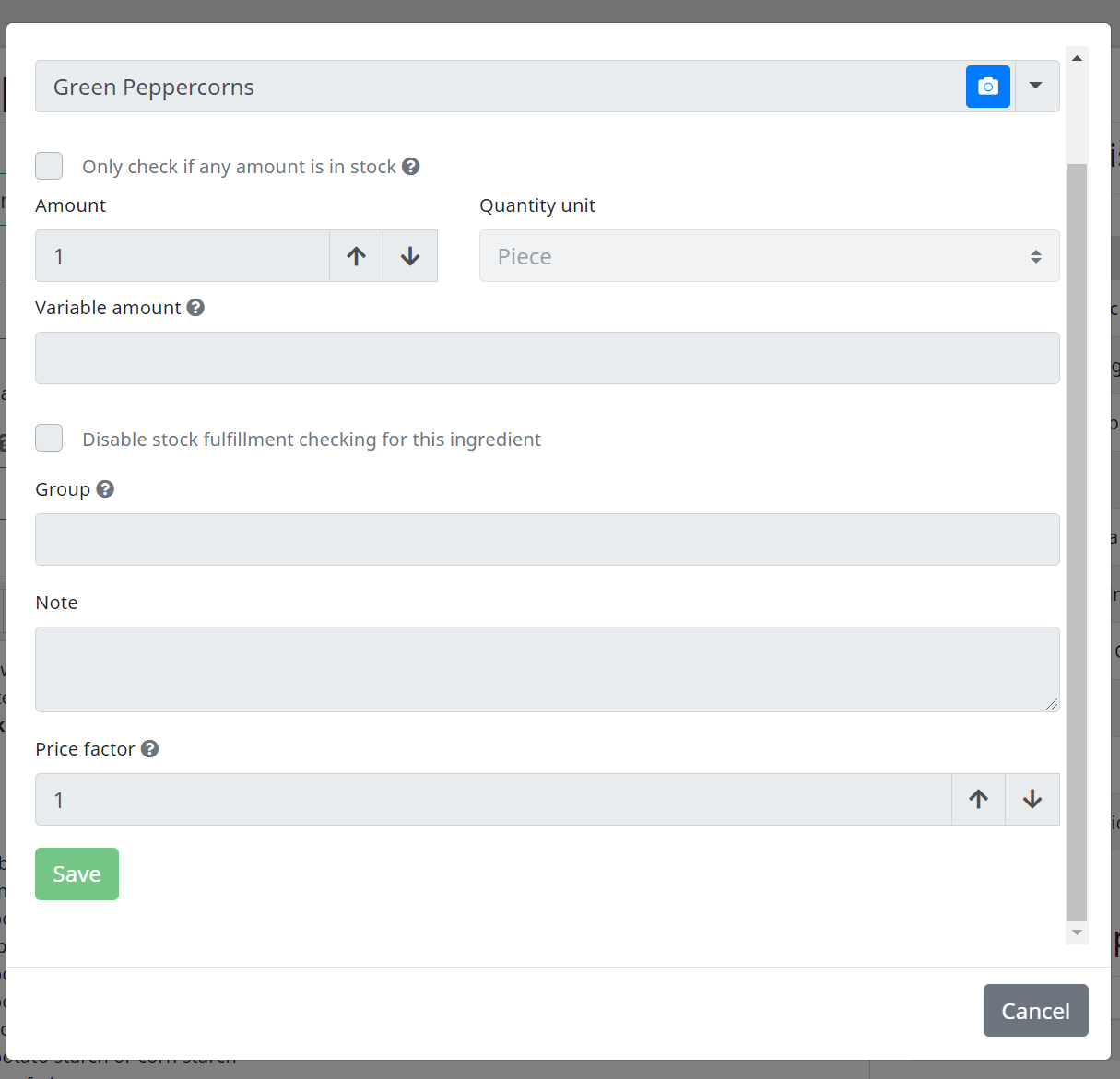Increment the Amount using the up arrow
Screen dimensions: 1120x1079
click(x=356, y=255)
